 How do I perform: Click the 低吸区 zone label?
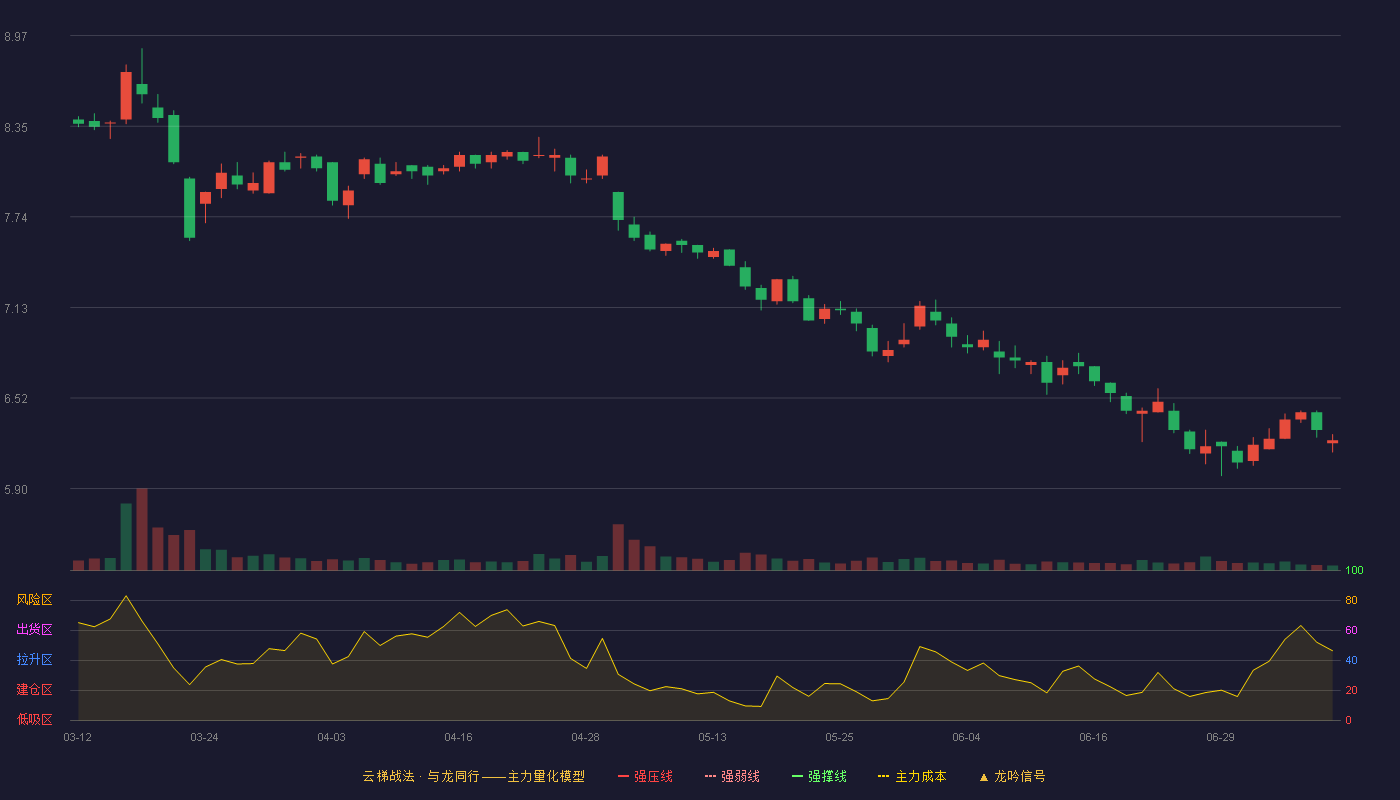click(x=35, y=719)
